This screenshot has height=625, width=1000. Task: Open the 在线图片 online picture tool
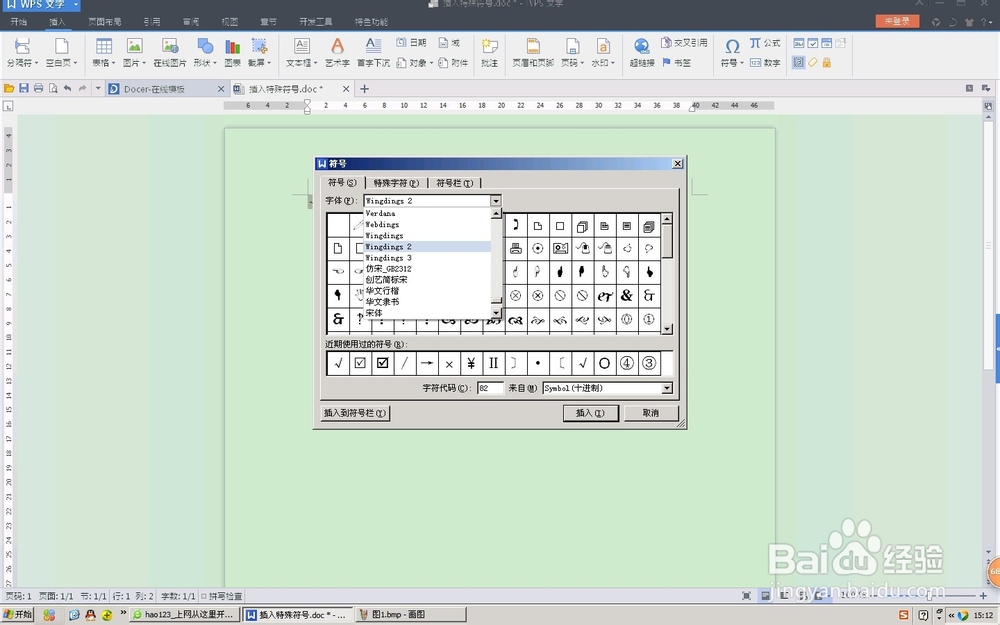point(170,52)
